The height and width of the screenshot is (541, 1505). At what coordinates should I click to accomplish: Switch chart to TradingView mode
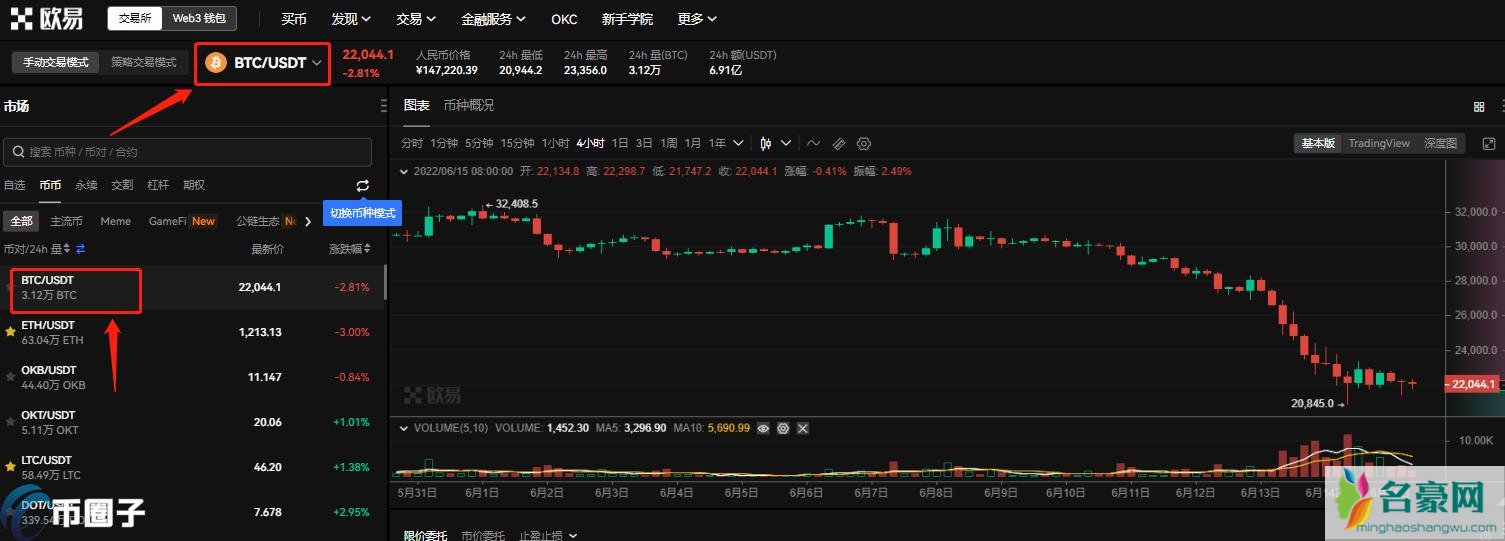pos(1379,143)
